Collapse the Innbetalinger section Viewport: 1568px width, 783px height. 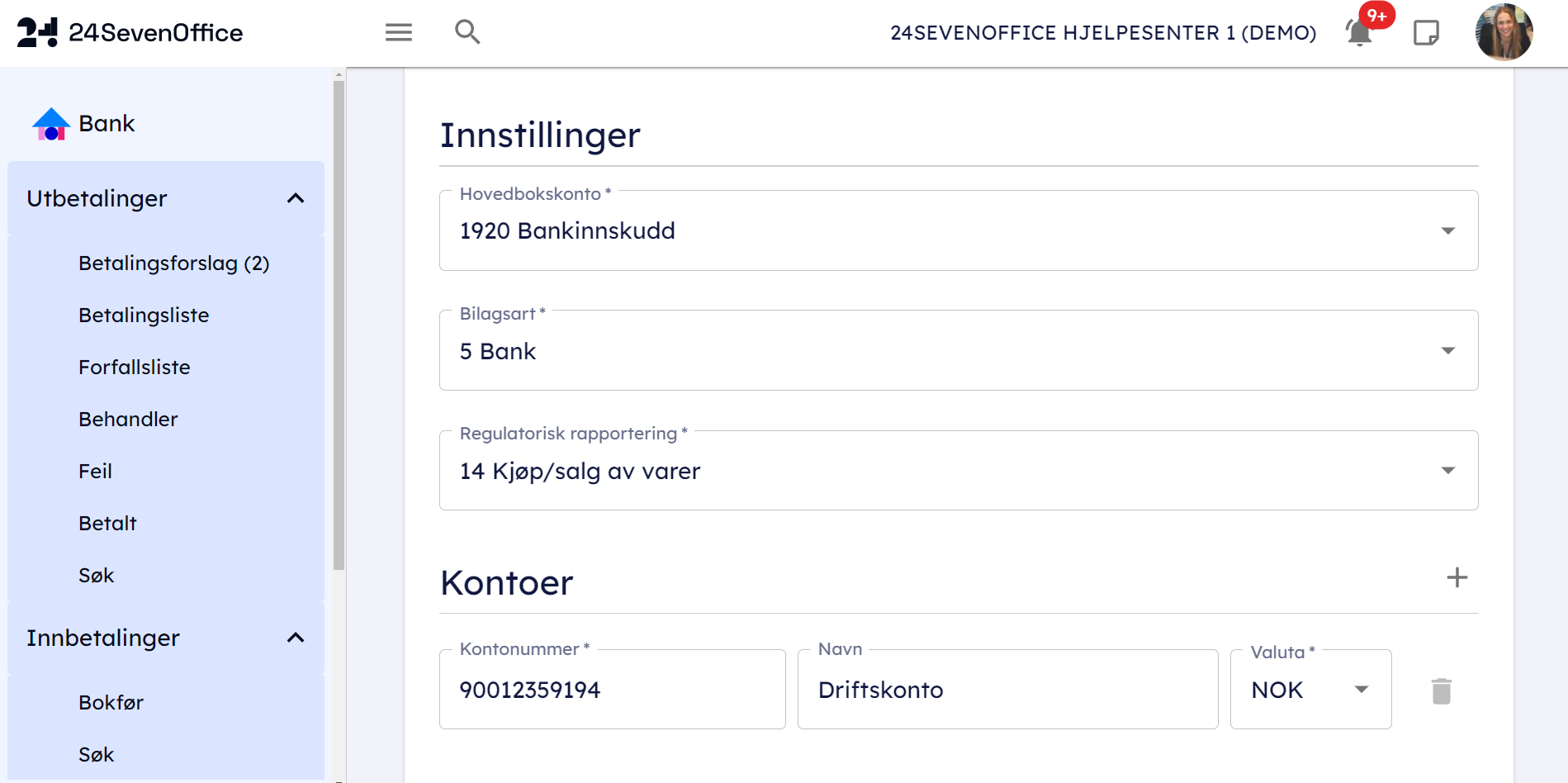tap(296, 638)
